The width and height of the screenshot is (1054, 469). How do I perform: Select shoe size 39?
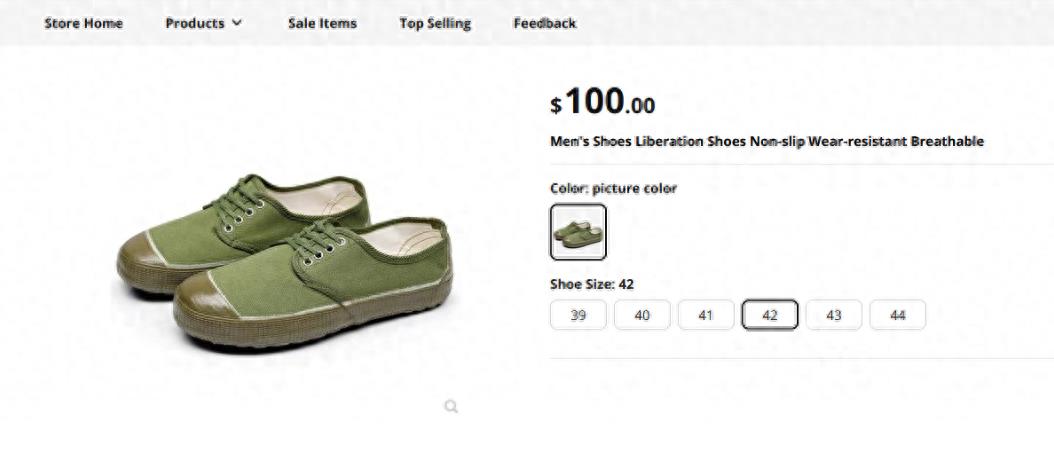578,315
